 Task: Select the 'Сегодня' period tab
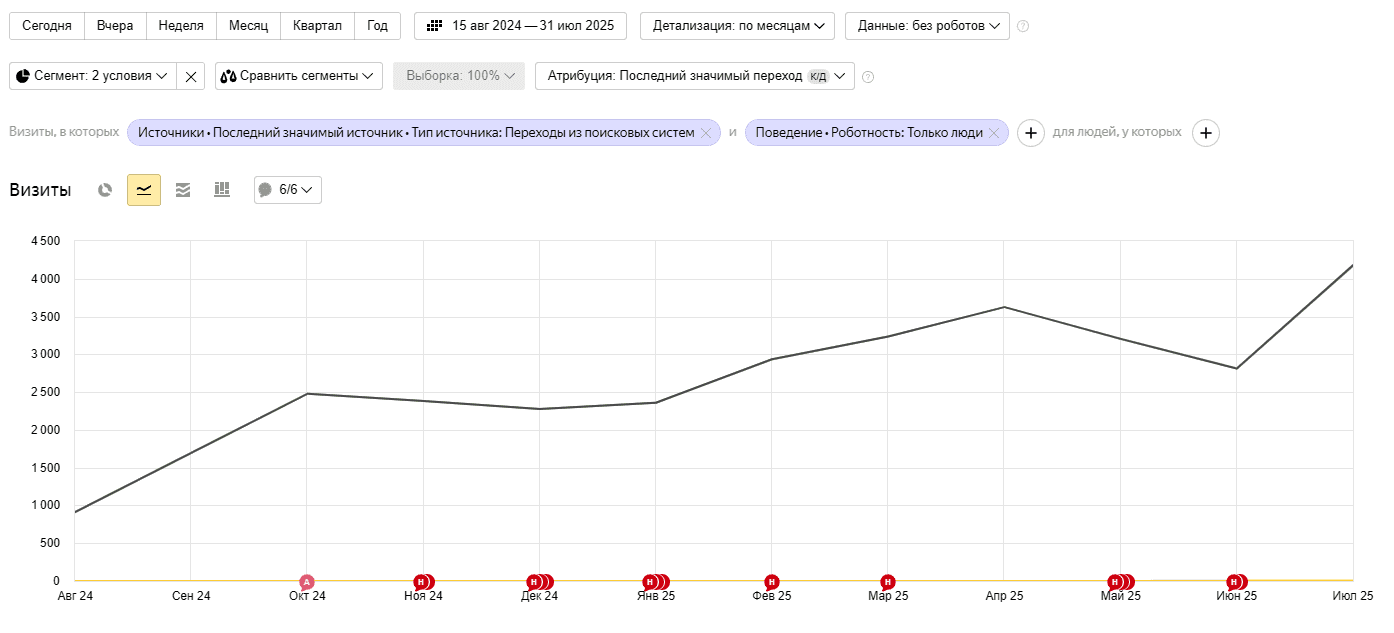47,26
